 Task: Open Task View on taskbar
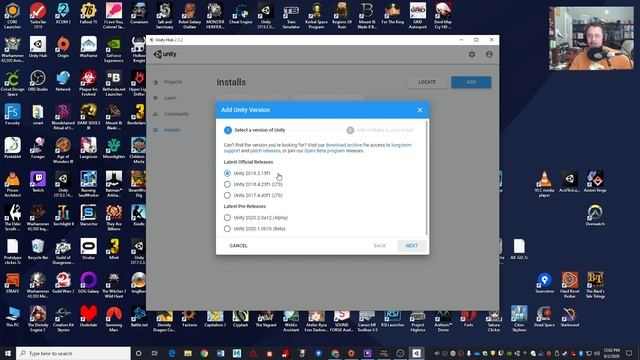tap(155, 353)
